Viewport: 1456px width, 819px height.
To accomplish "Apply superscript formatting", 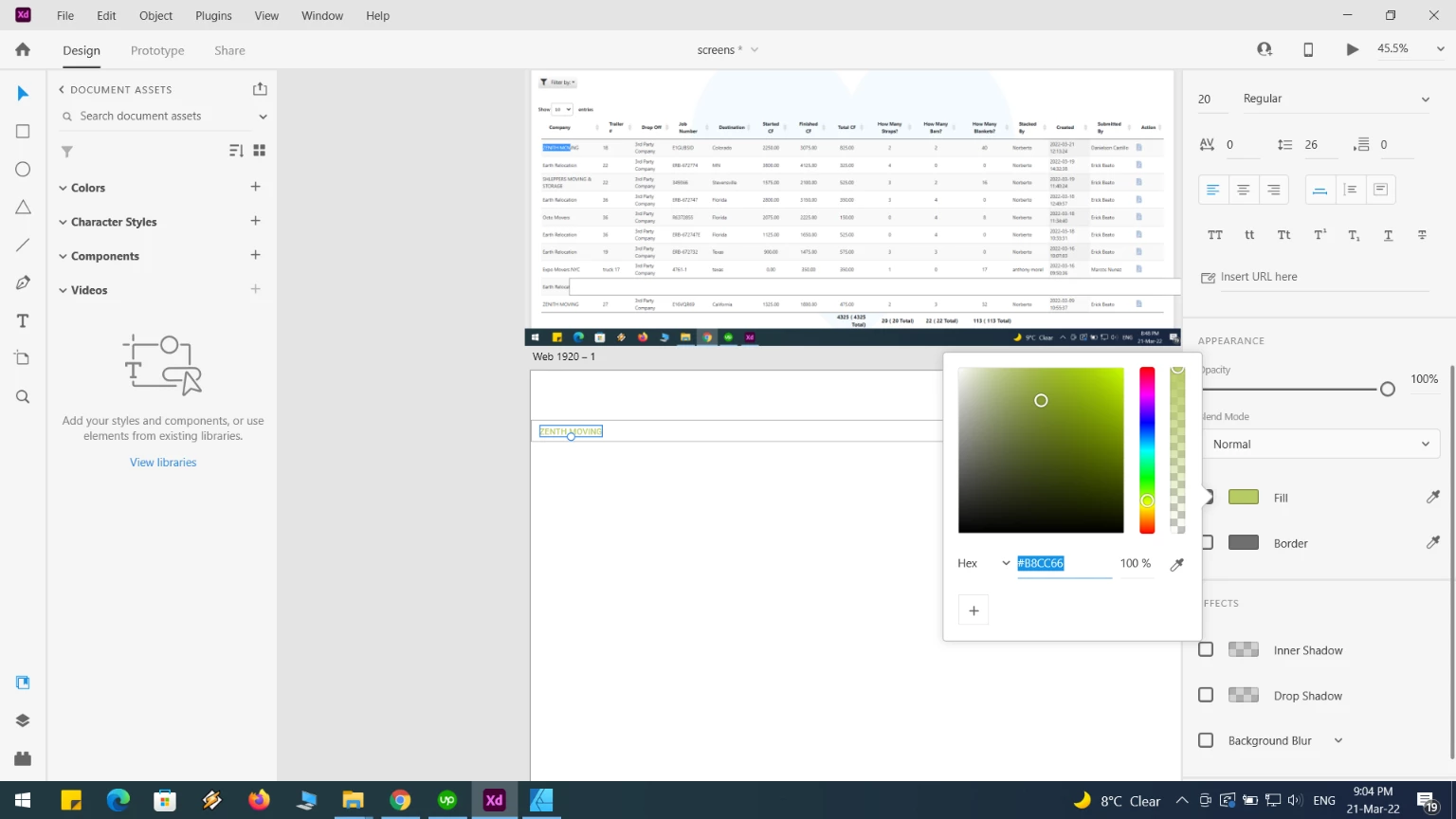I will coord(1319,235).
